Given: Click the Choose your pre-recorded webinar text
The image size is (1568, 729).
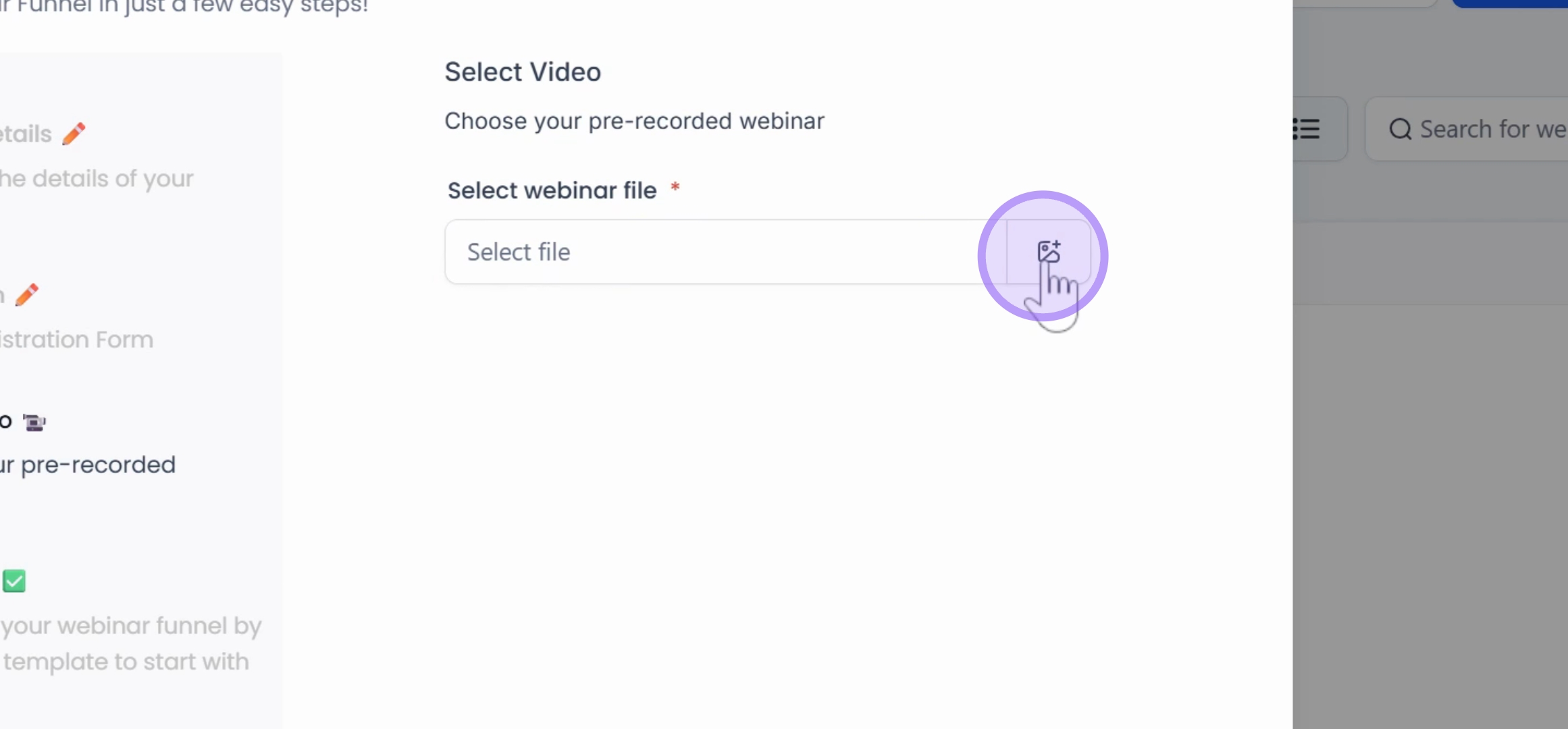Looking at the screenshot, I should pyautogui.click(x=634, y=122).
